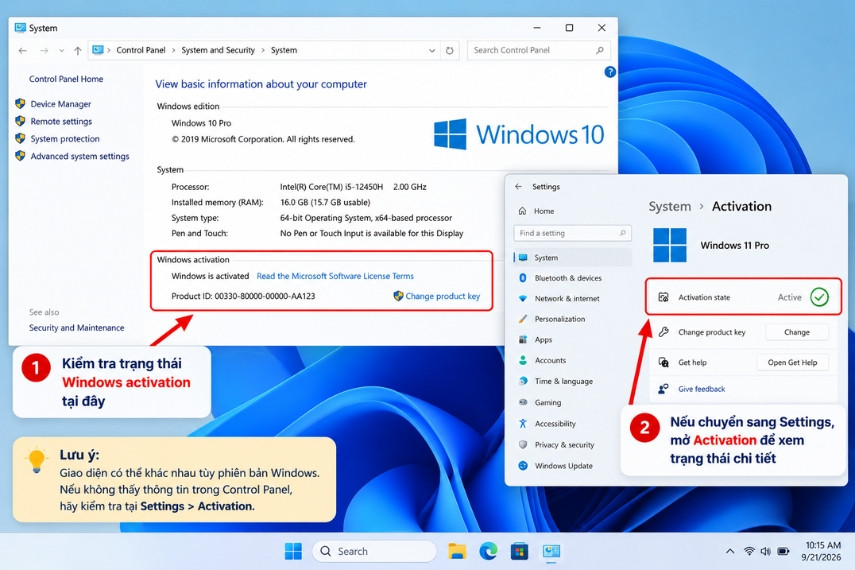Open the blue help question mark icon
Screen dimensions: 855x570
[610, 71]
